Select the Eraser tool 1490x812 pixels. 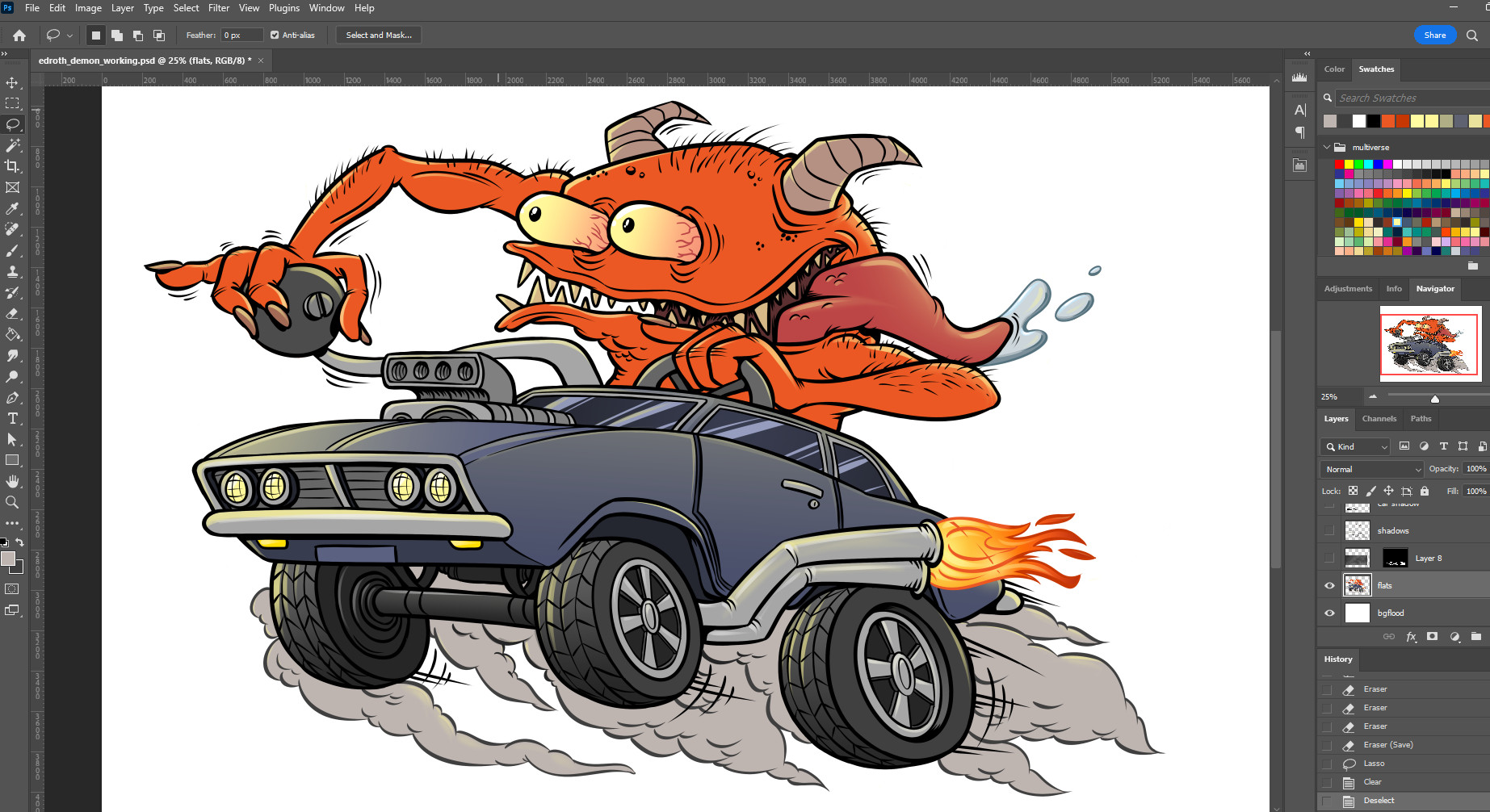[x=12, y=313]
